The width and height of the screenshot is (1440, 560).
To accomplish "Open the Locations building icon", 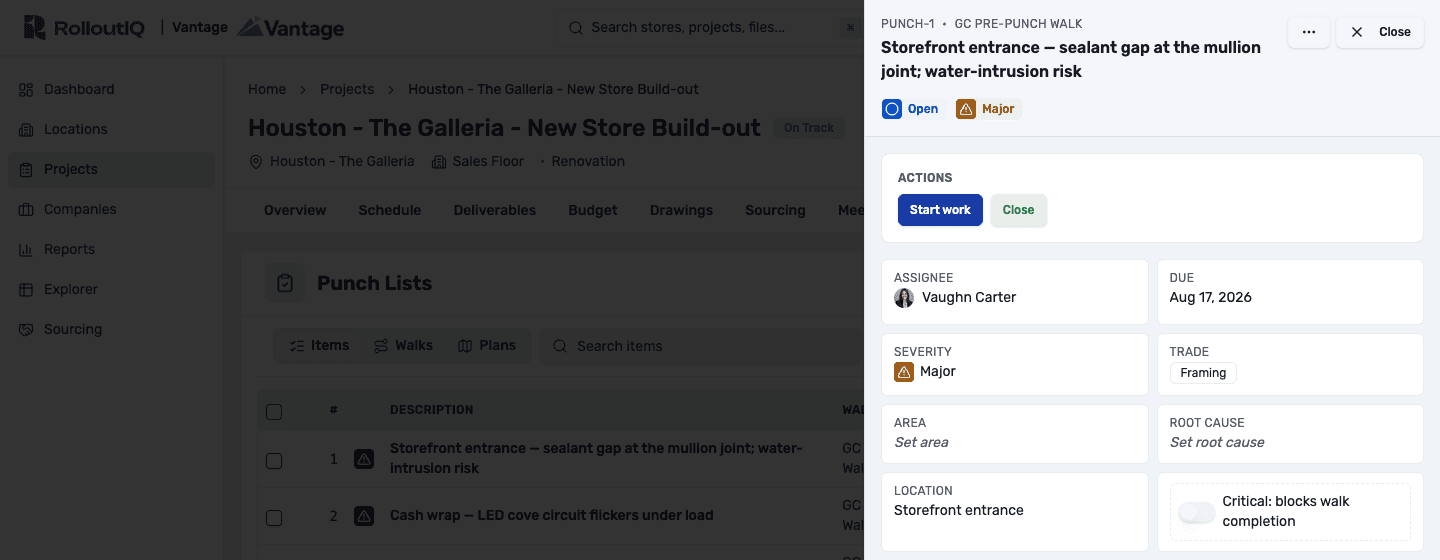I will pos(26,129).
